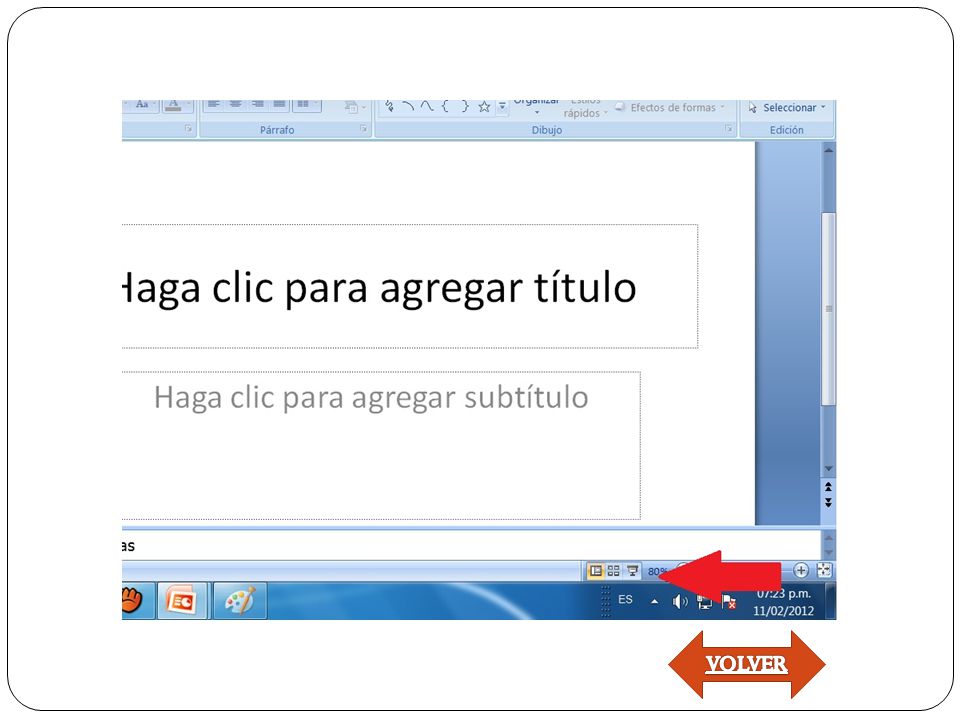The image size is (960, 720).
Task: Select the freeform scribble shape
Action: pyautogui.click(x=389, y=107)
